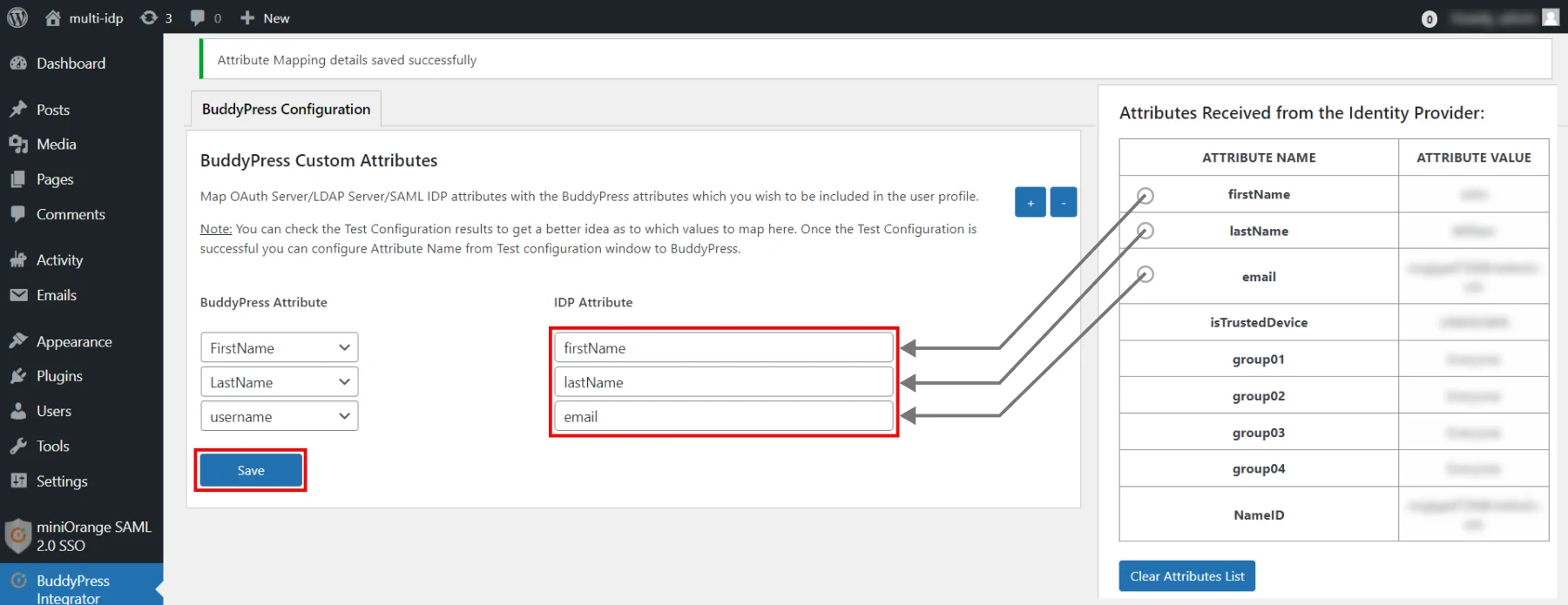
Task: Open the user avatar in admin bar
Action: [1551, 17]
